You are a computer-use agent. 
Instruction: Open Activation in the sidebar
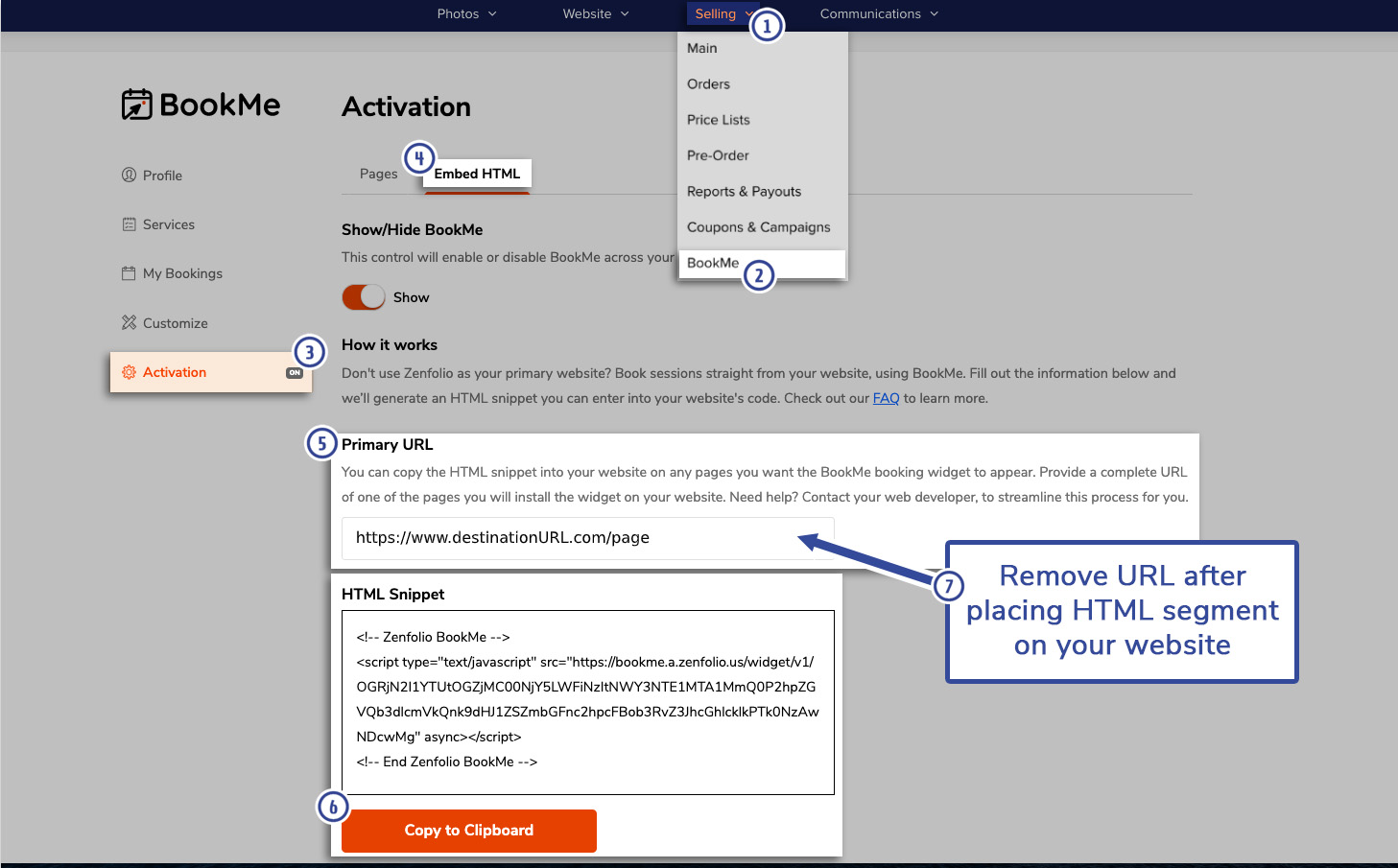[x=211, y=372]
